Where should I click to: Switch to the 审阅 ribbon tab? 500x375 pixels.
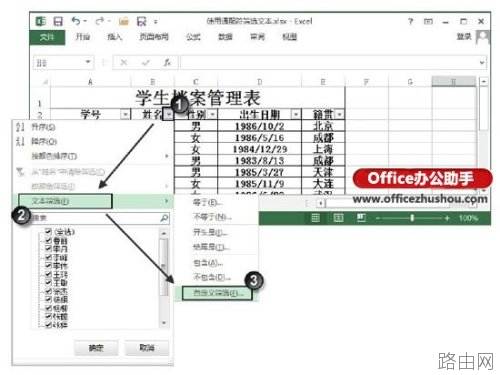coord(257,37)
